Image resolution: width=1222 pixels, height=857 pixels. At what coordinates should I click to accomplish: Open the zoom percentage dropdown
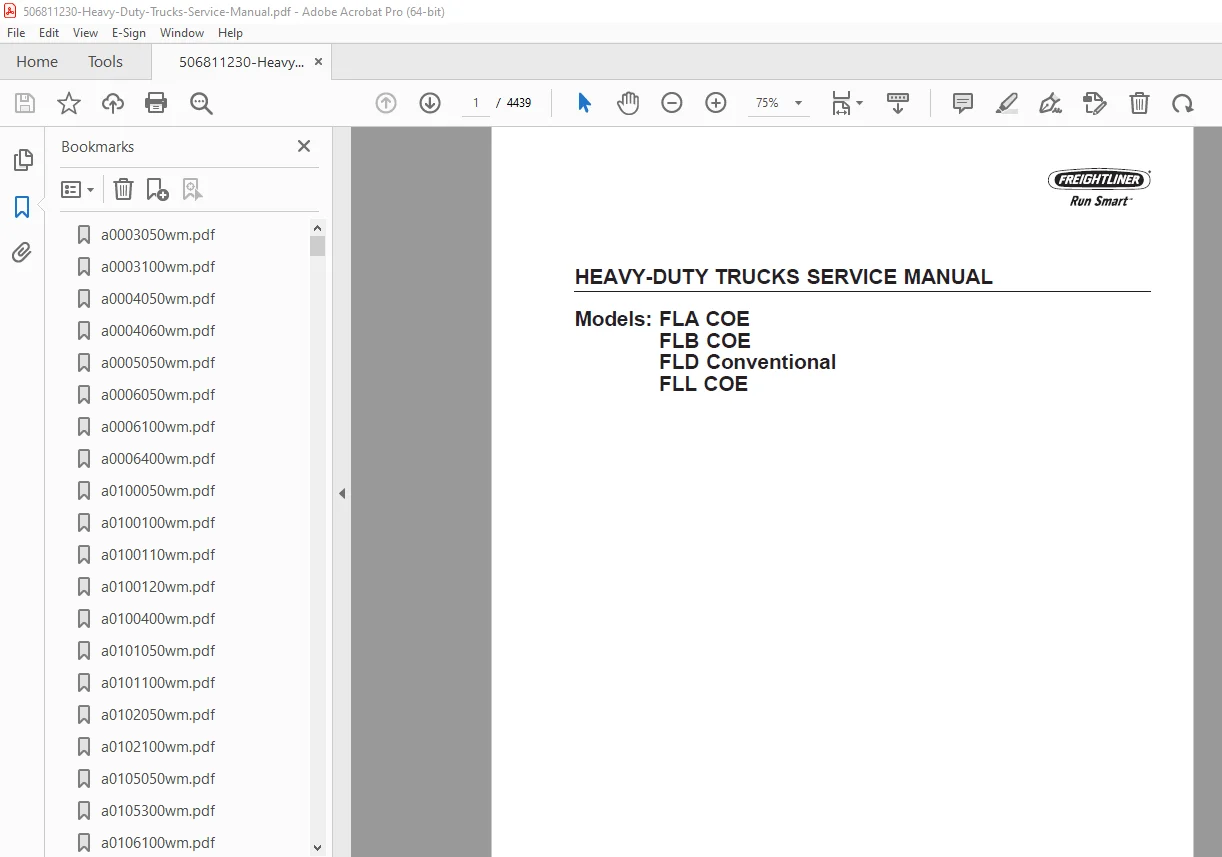pyautogui.click(x=798, y=103)
